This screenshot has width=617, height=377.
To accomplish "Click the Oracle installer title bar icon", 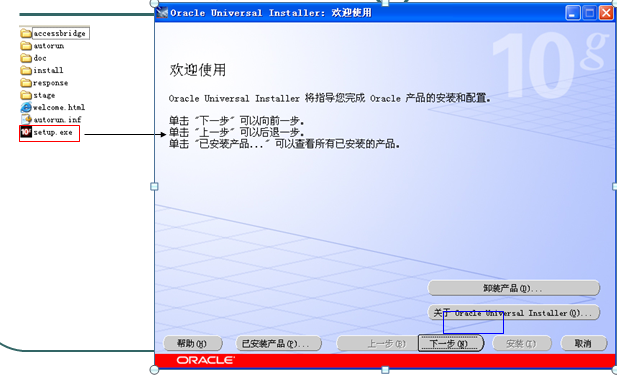I will (x=162, y=13).
